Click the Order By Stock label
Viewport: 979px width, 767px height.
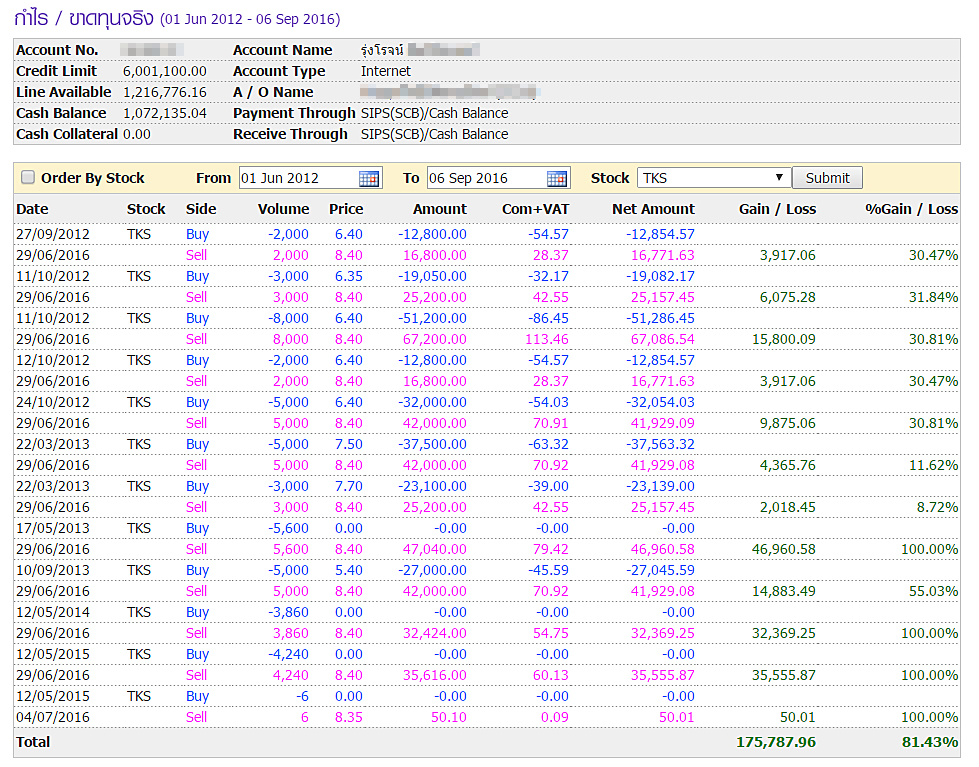(x=92, y=178)
